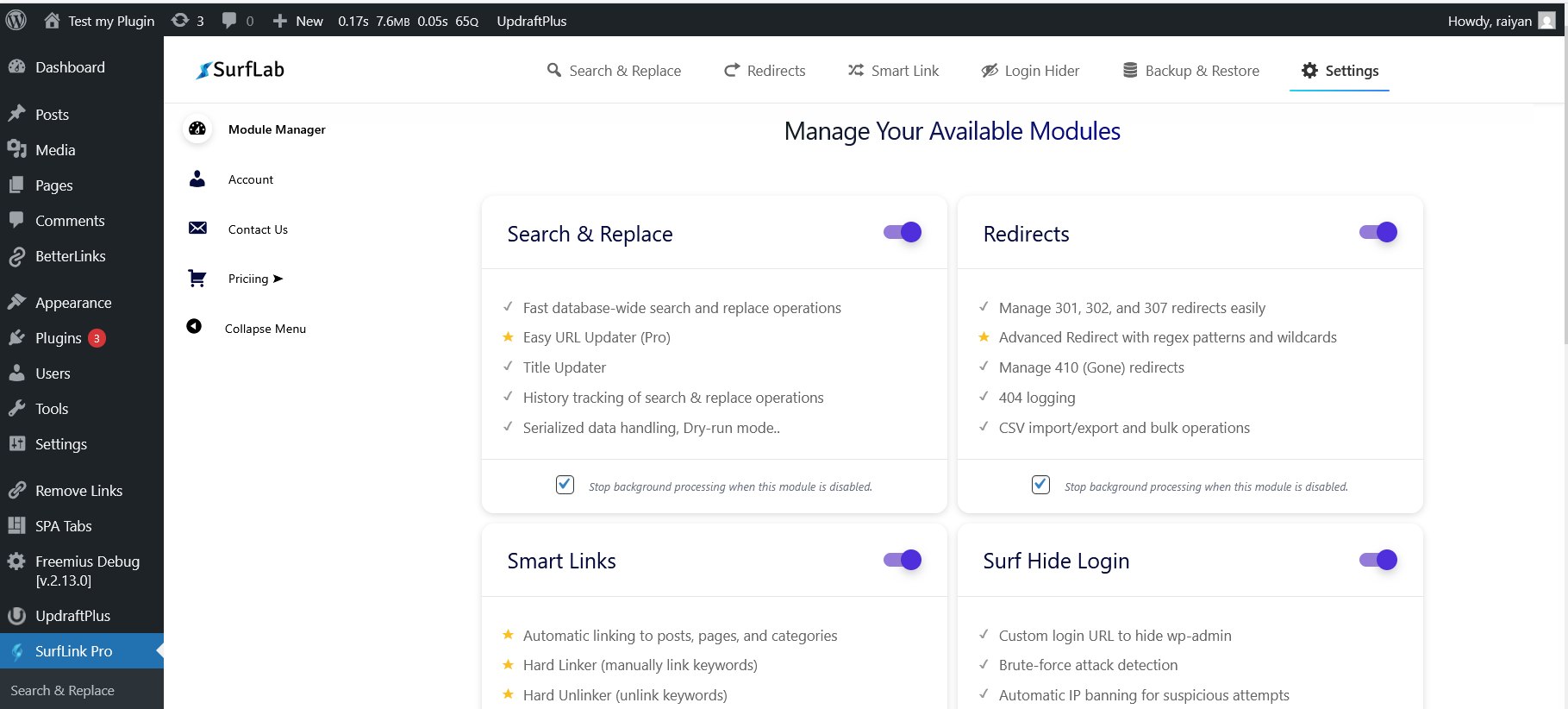Click the Contact Us envelope icon
Viewport: 1568px width, 709px height.
(x=197, y=228)
